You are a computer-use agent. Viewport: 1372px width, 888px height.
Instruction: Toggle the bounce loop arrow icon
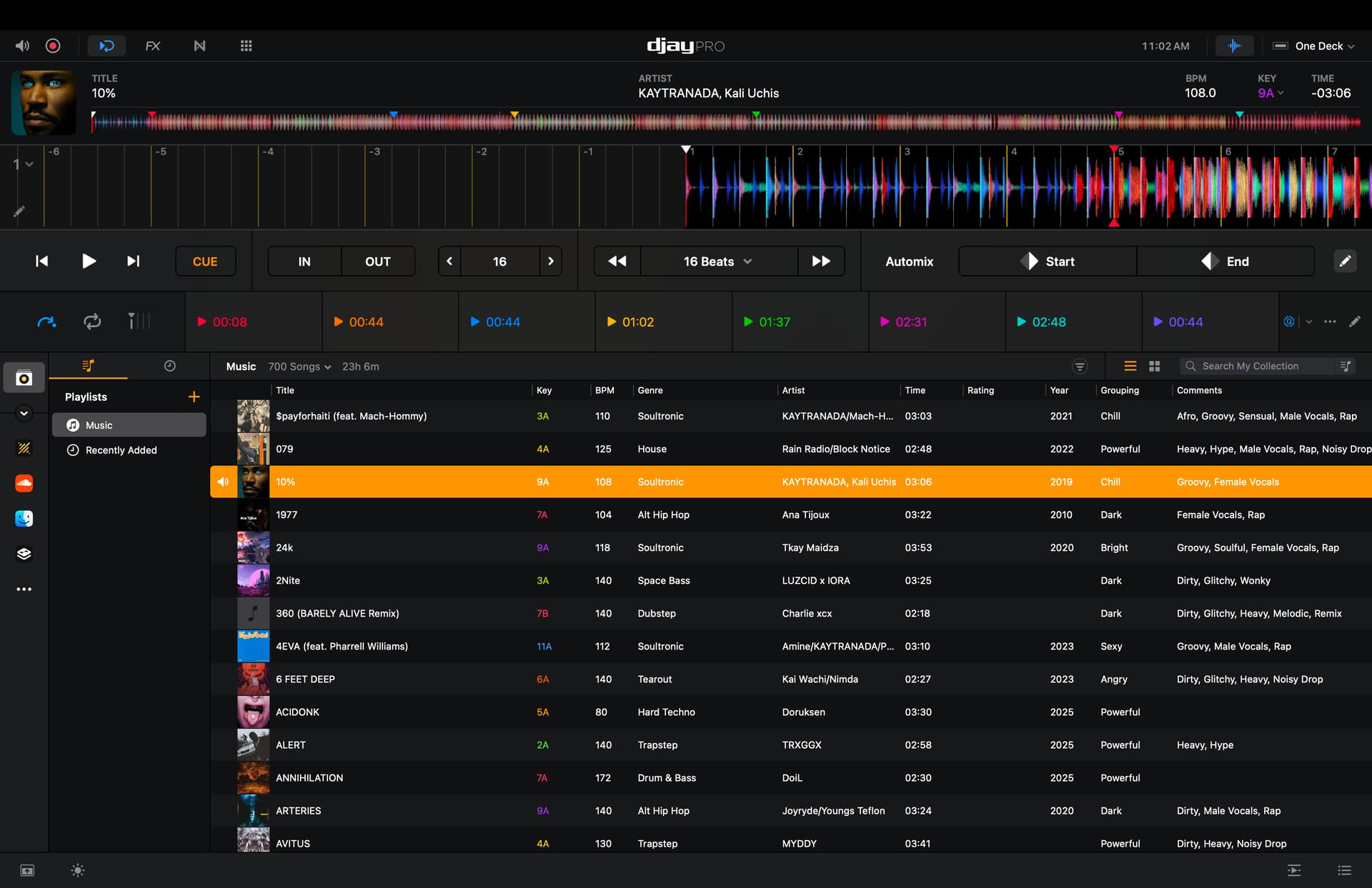click(46, 321)
